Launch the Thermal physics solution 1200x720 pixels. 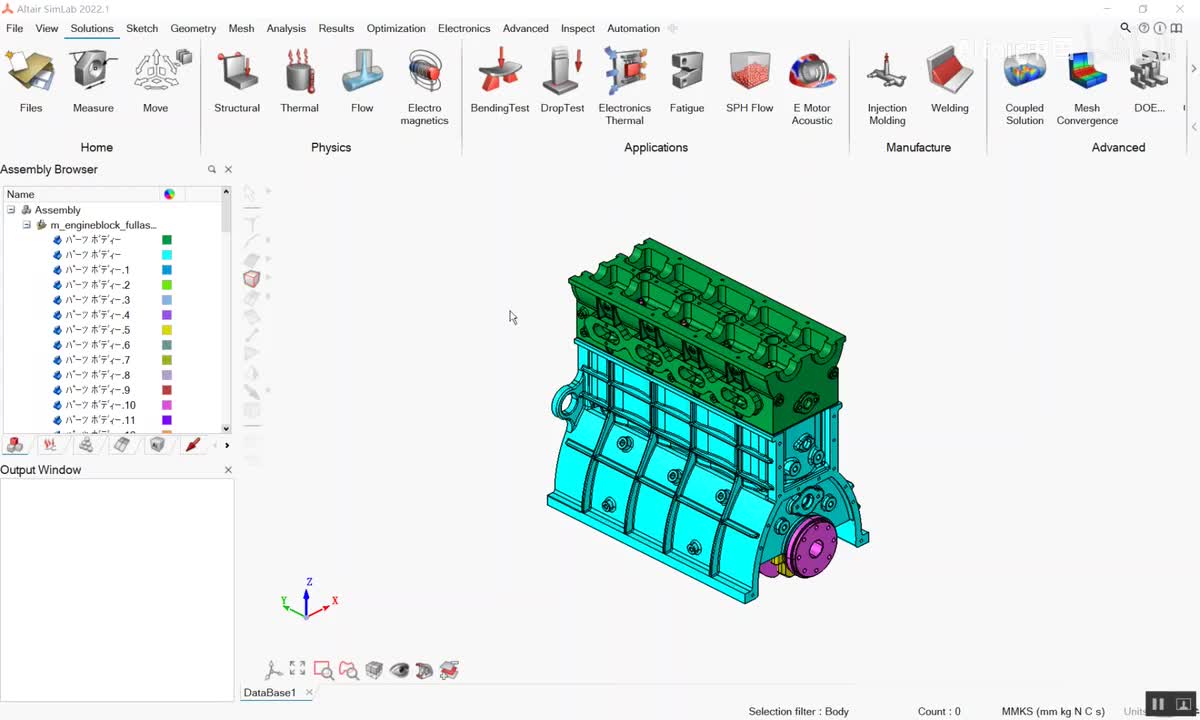[x=299, y=82]
